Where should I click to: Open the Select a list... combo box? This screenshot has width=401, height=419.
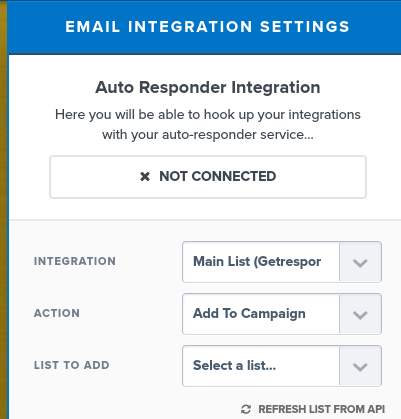tap(282, 366)
